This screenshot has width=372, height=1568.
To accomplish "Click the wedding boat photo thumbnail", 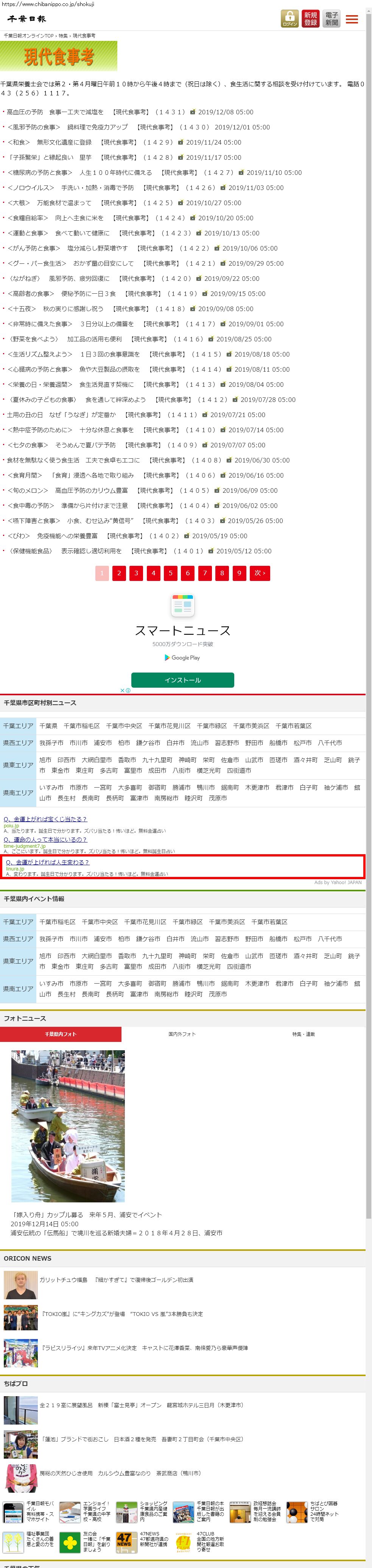I will tap(68, 1126).
